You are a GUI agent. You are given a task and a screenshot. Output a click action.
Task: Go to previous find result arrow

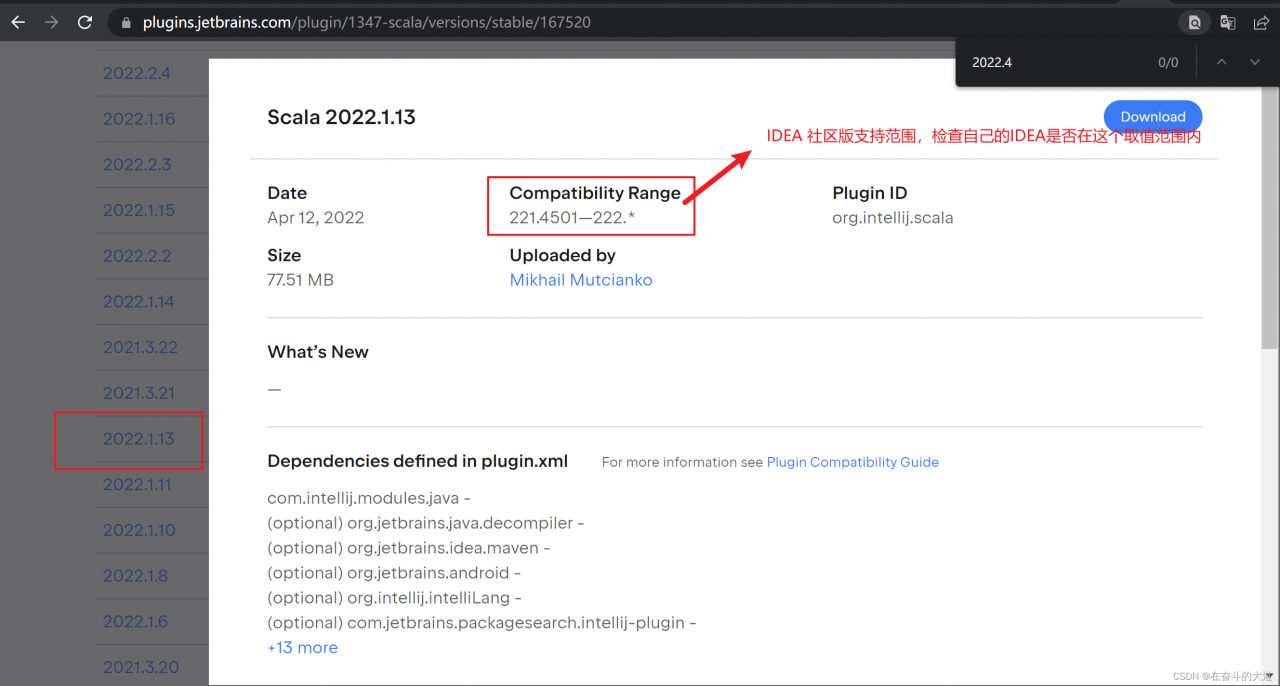coord(1221,62)
